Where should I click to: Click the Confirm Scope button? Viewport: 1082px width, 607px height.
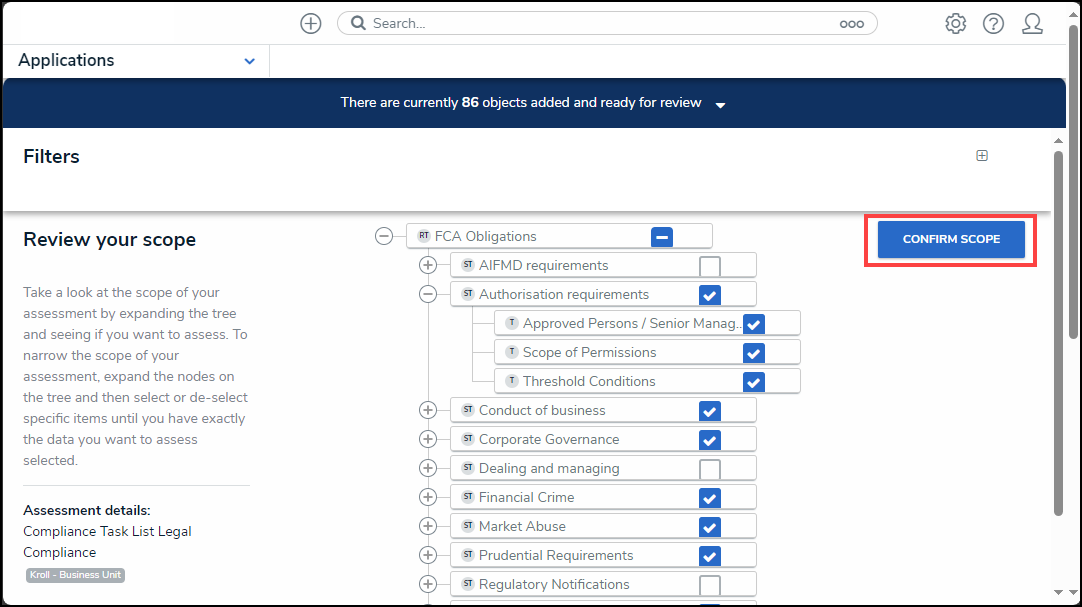pos(950,240)
